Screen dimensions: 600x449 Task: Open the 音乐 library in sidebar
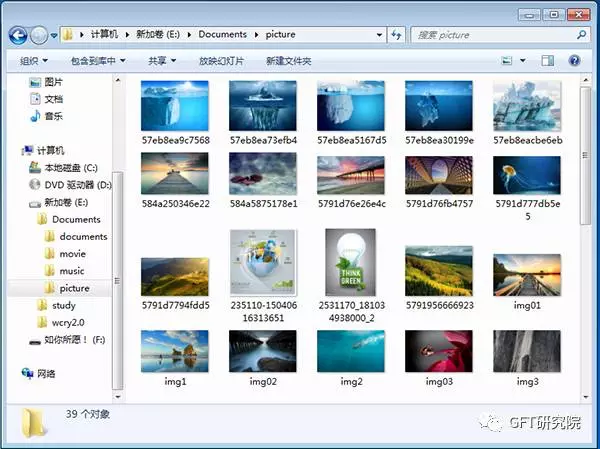tap(54, 116)
